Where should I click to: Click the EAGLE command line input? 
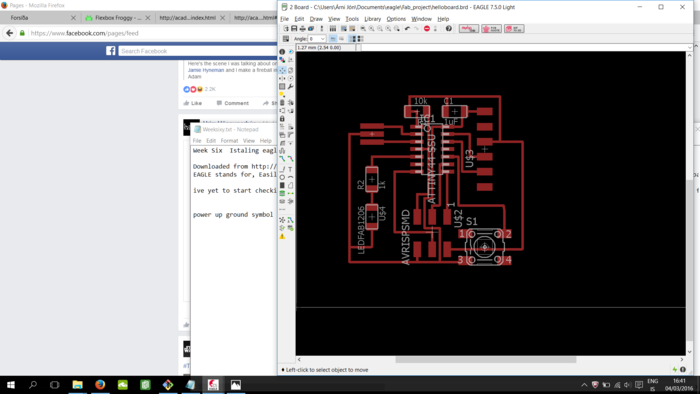click(525, 47)
